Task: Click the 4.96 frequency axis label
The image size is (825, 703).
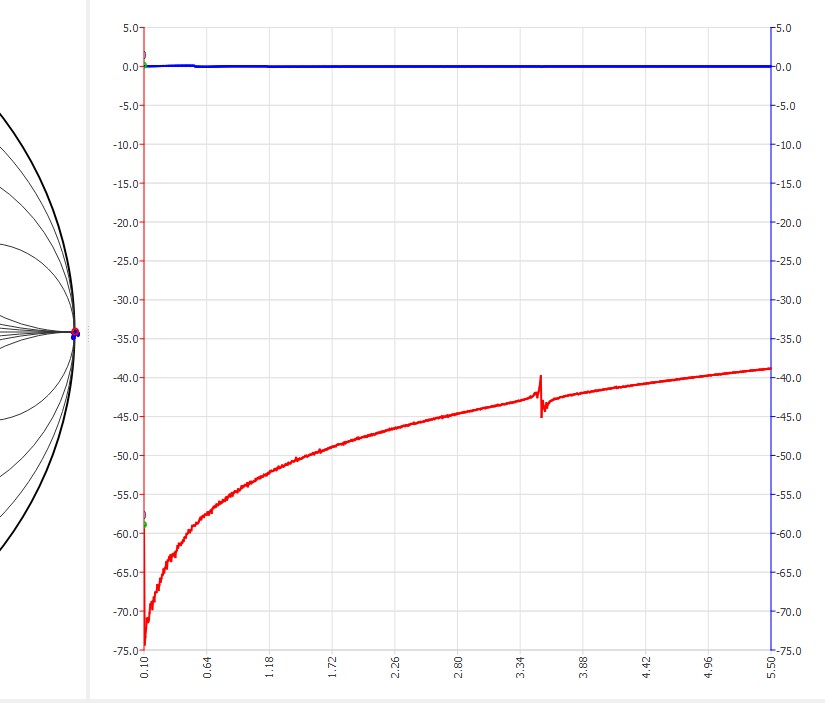Action: point(709,667)
